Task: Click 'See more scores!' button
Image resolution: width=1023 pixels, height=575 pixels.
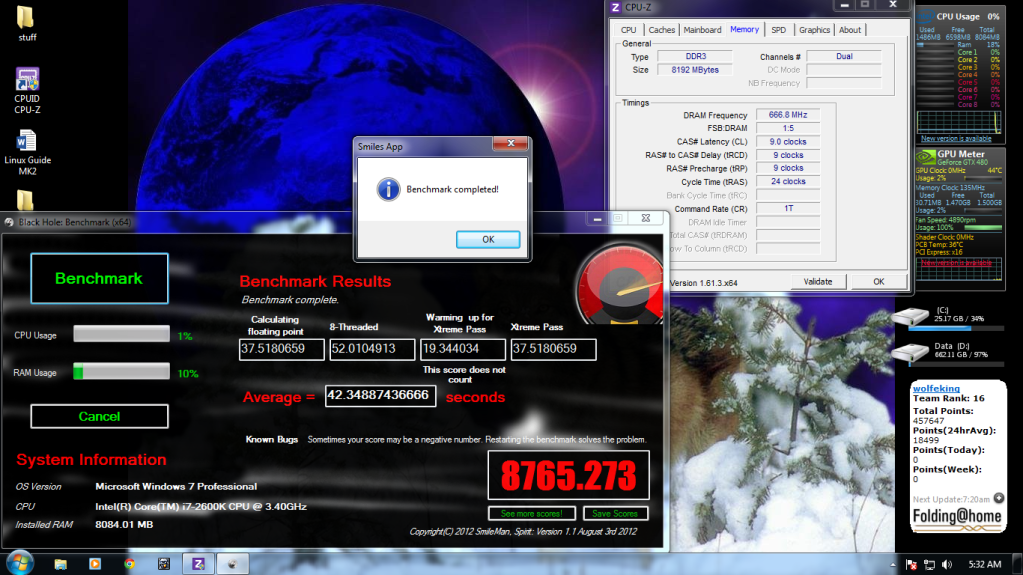Action: point(532,514)
